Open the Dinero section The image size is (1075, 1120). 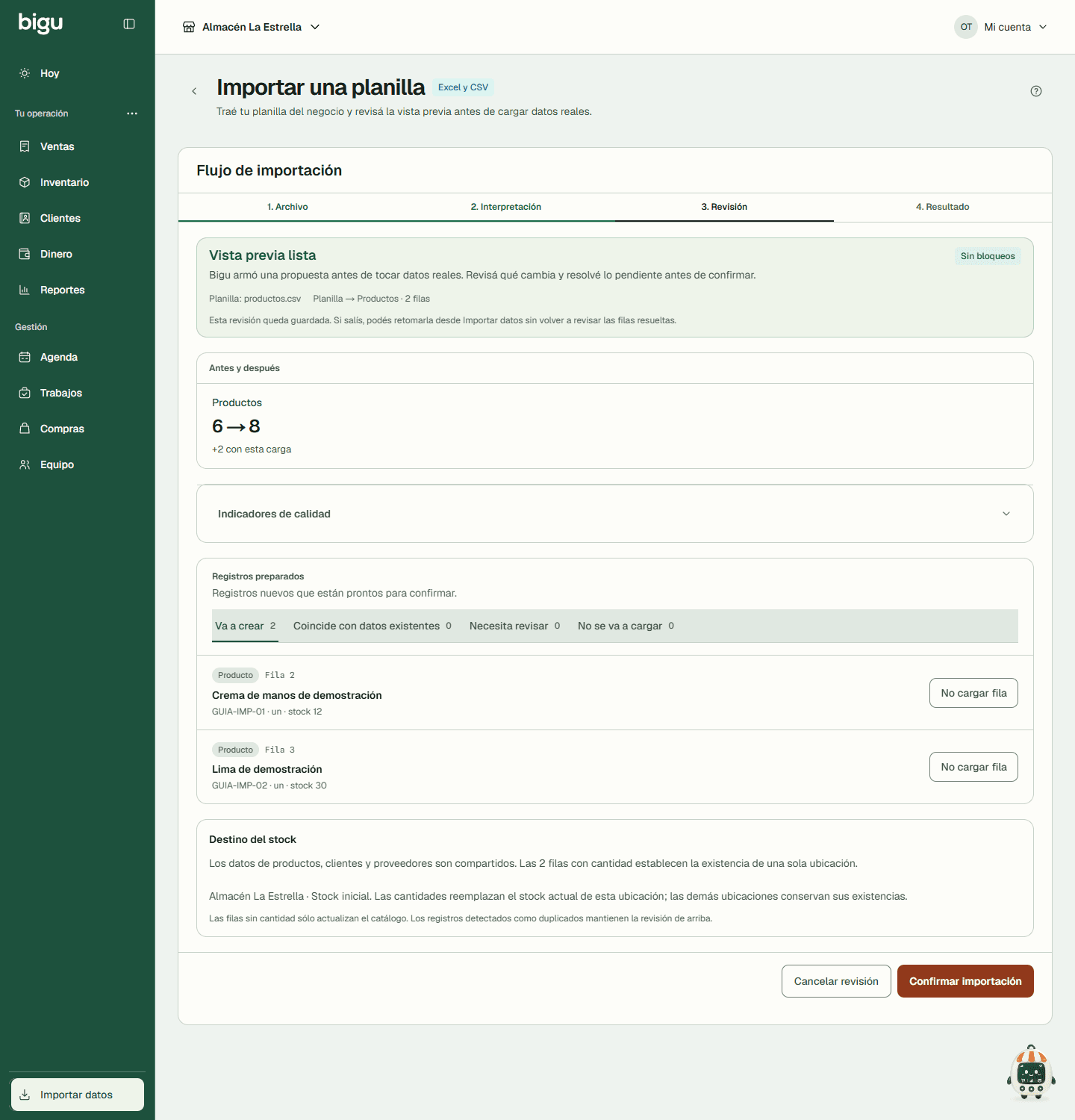coord(77,254)
